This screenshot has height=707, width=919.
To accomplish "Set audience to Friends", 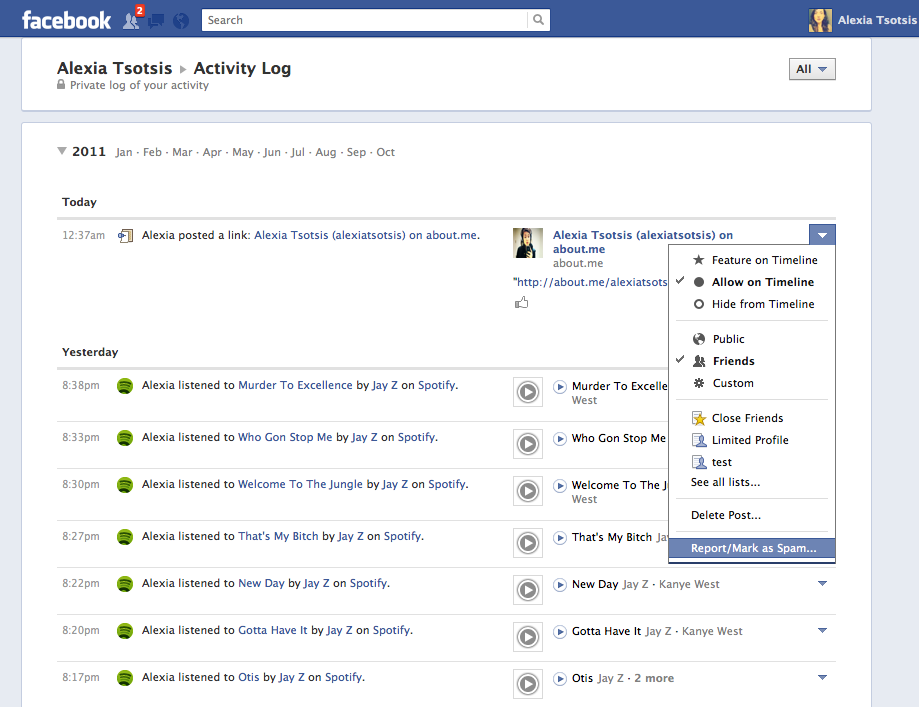I will tap(752, 361).
